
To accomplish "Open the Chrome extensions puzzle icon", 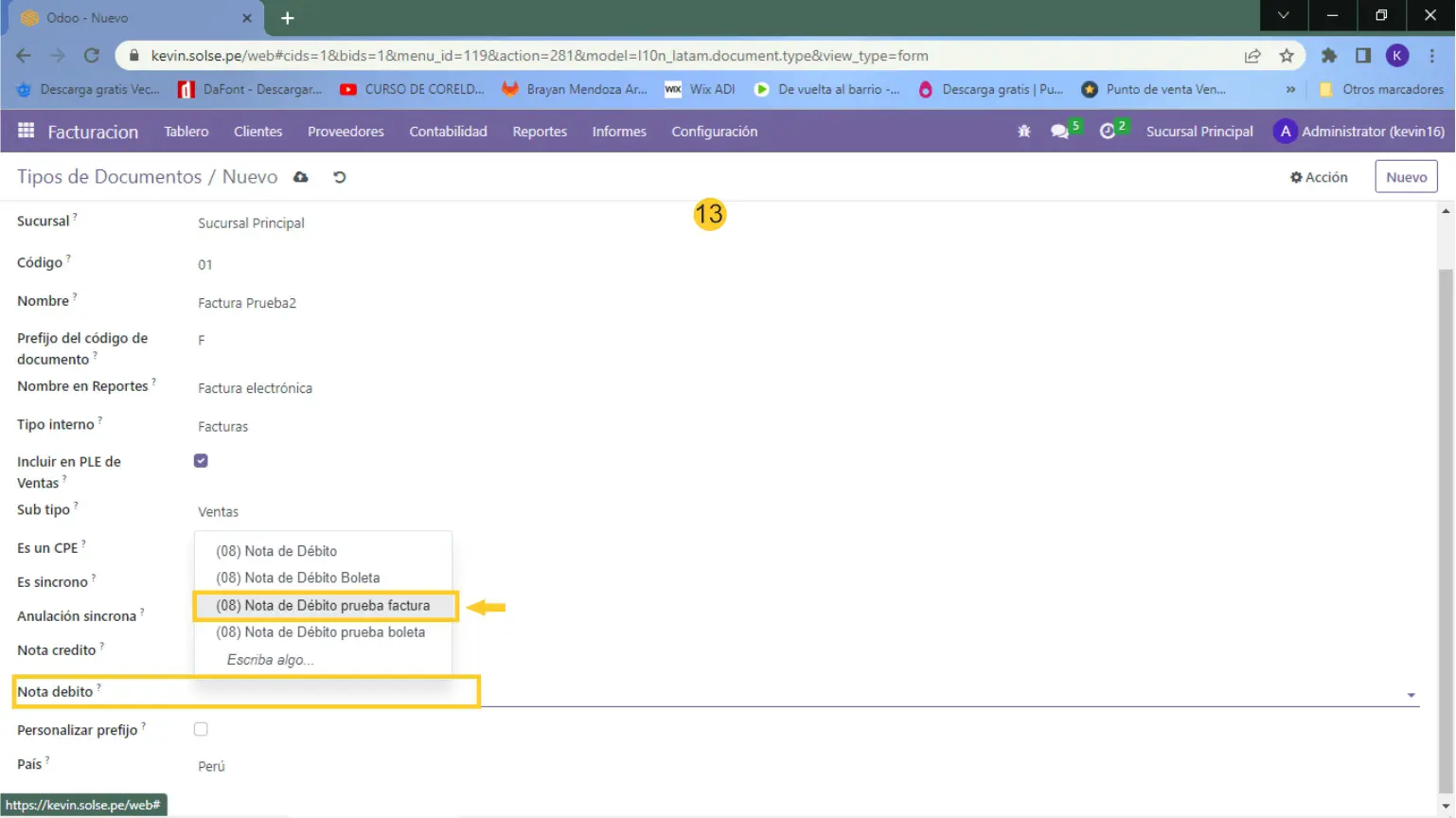I will click(x=1328, y=56).
